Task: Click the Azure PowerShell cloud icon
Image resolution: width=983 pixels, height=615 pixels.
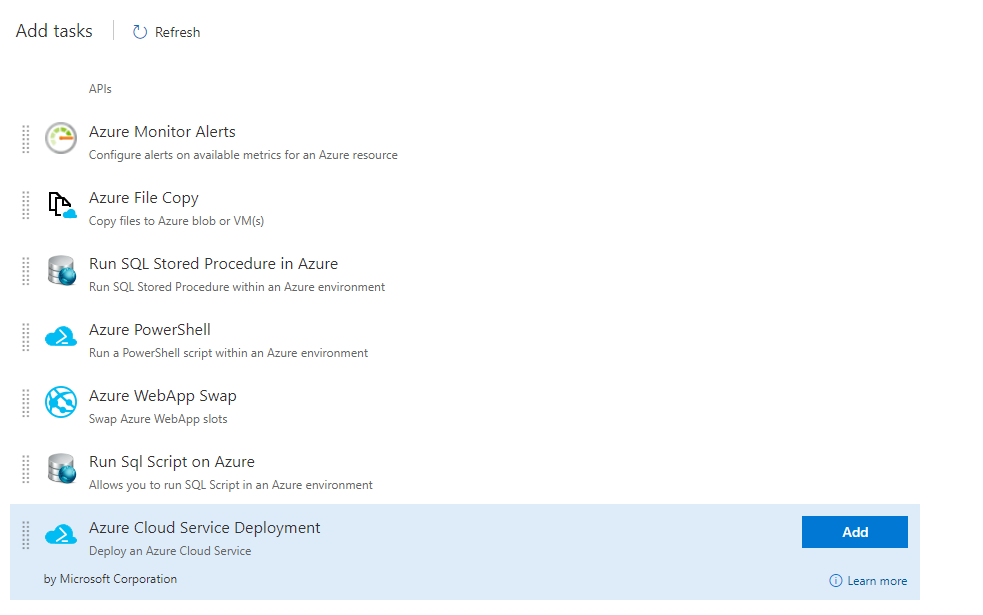Action: 60,337
